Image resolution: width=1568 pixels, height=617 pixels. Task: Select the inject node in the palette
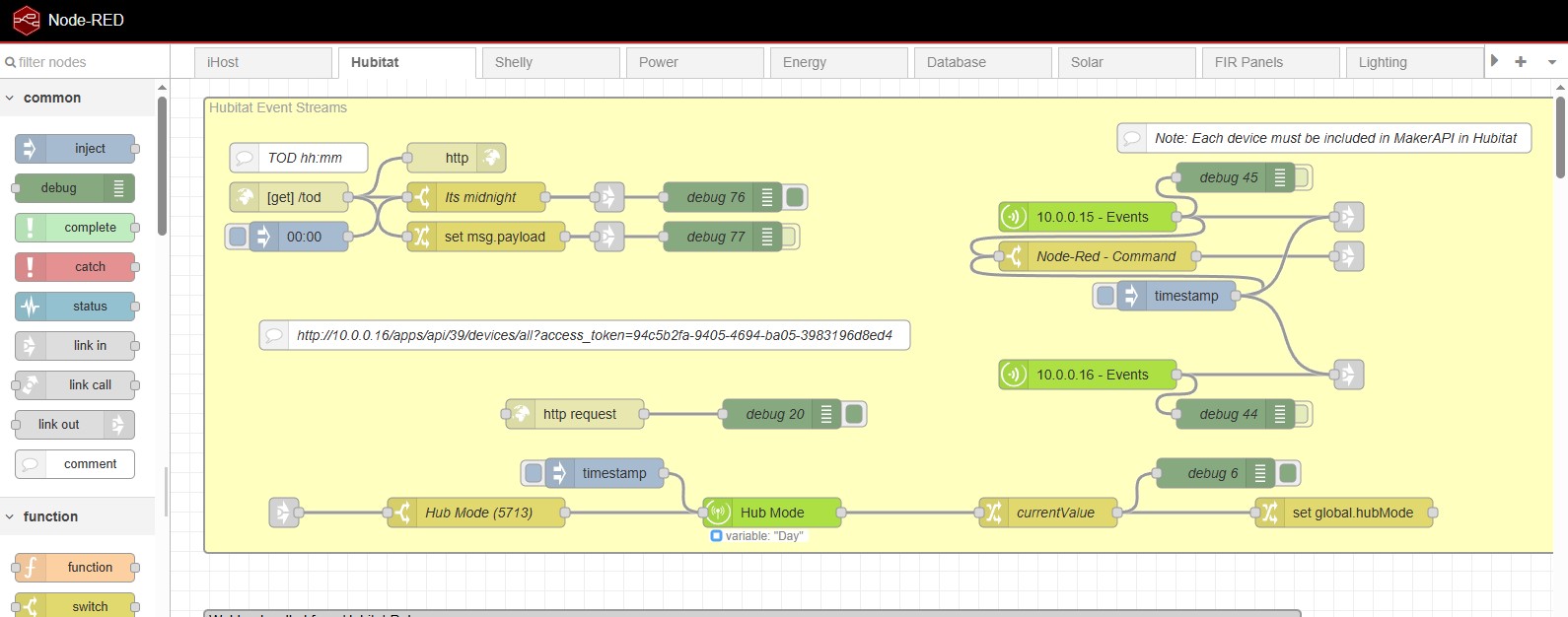point(76,149)
